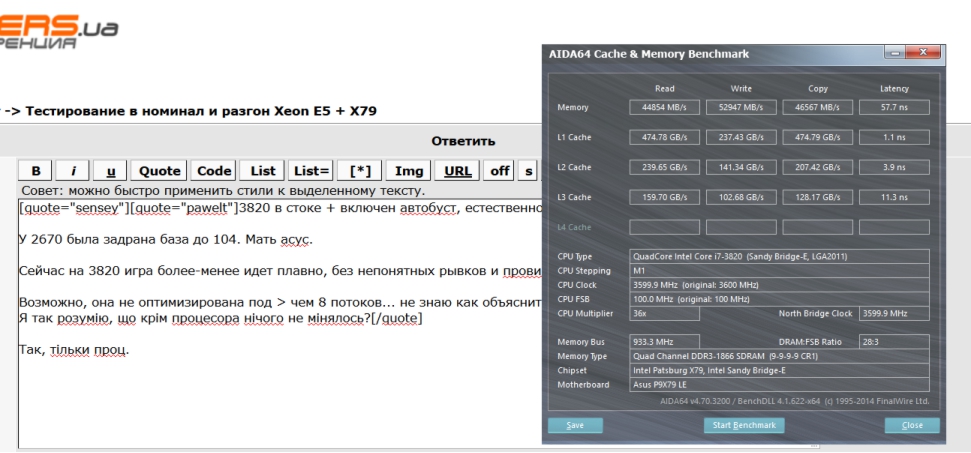This screenshot has height=453, width=971.
Task: Insert a Code tag
Action: tap(214, 171)
